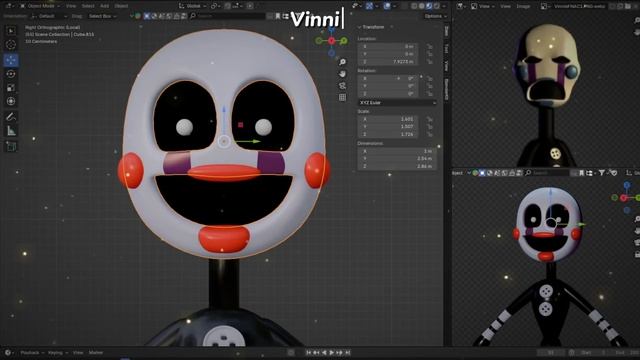This screenshot has width=640, height=360.
Task: Edit Scale X value field
Action: coord(388,119)
